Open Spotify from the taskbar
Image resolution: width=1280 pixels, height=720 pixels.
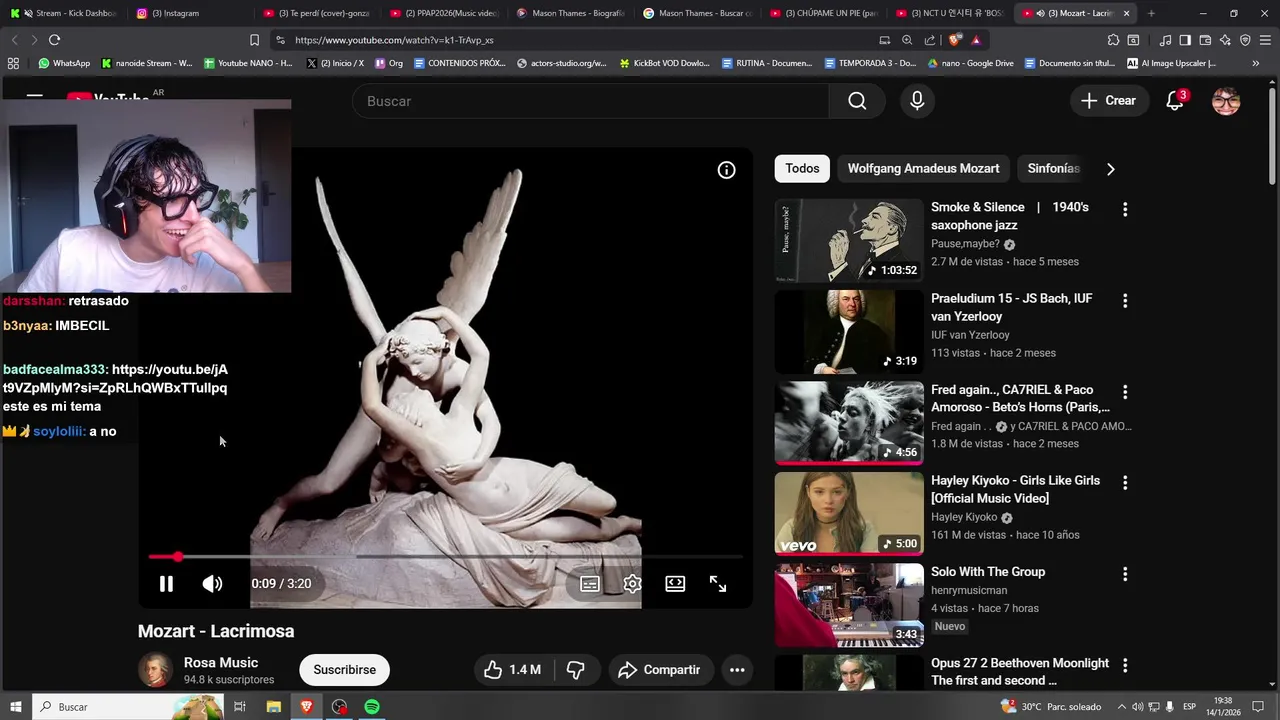(x=372, y=707)
